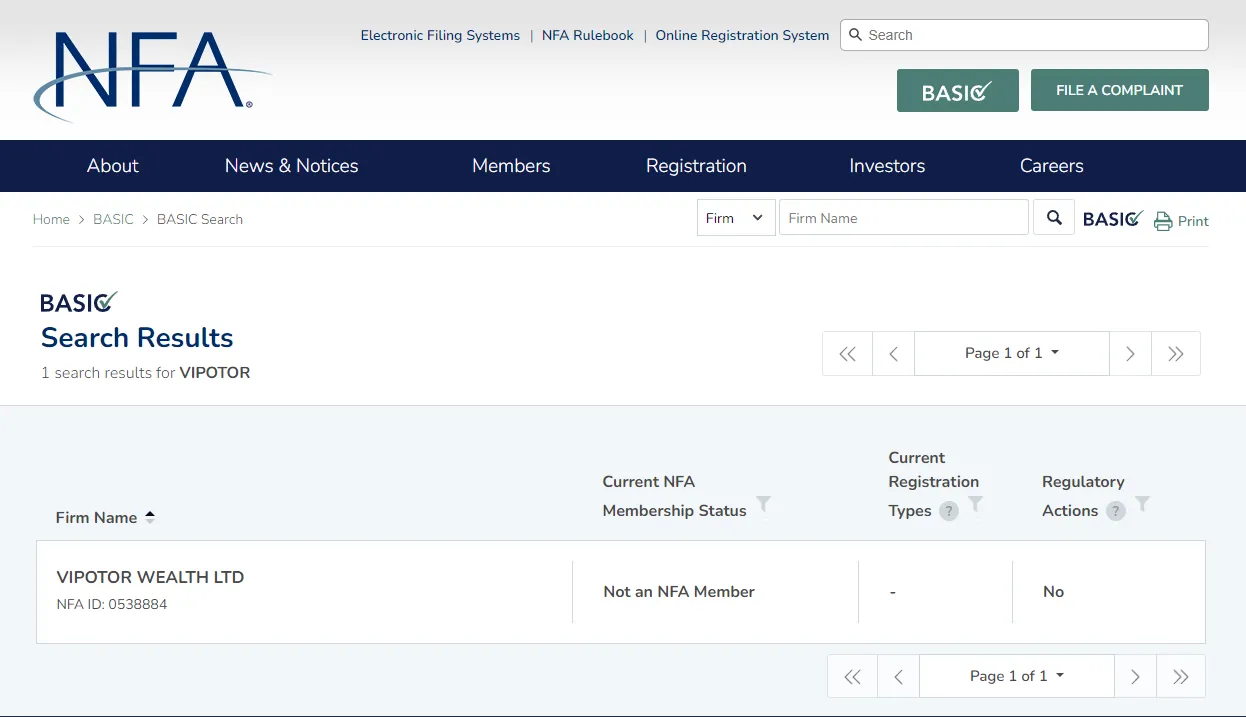The height and width of the screenshot is (717, 1246).
Task: Open filter for Regulatory Actions
Action: coord(1143,503)
